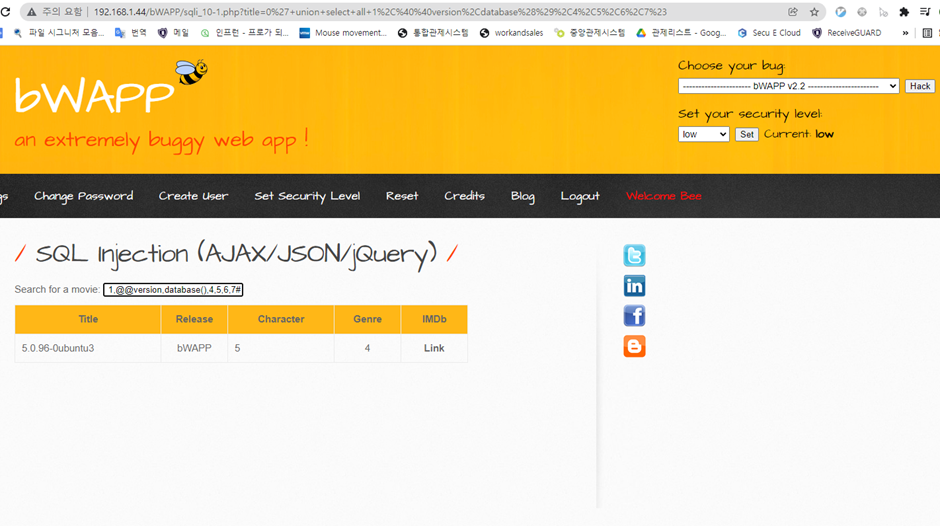The width and height of the screenshot is (940, 526).
Task: Open the 파일 시그니처 모음 bookmark
Action: click(59, 33)
